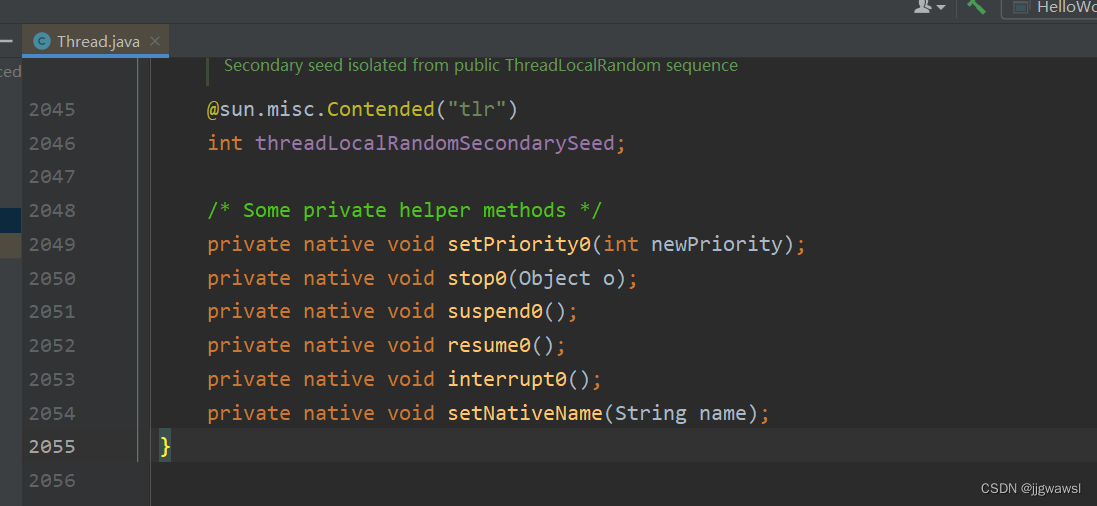Click line number 2054 in the gutter
This screenshot has width=1097, height=506.
point(52,414)
